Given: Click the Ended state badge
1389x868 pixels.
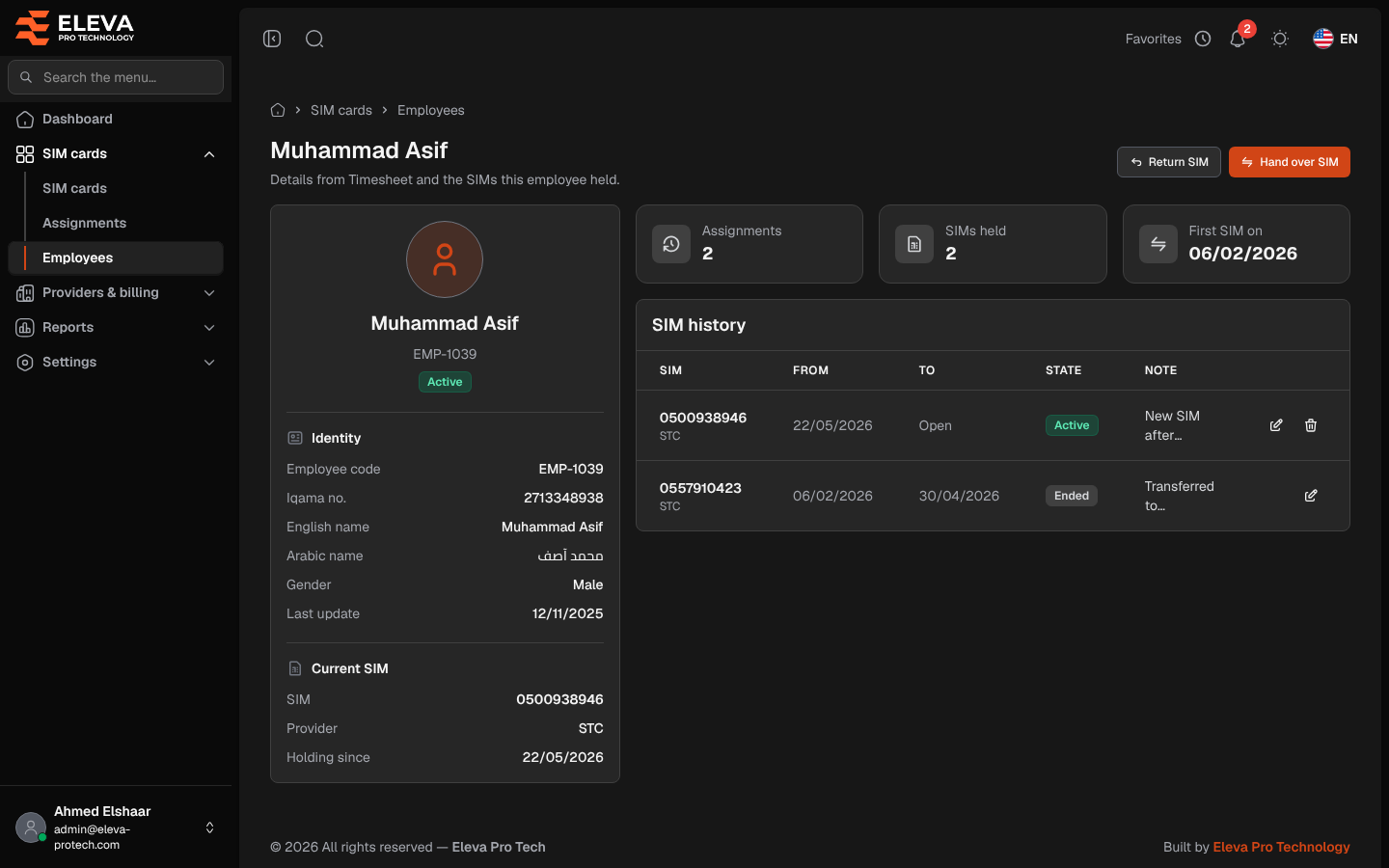Looking at the screenshot, I should tap(1072, 496).
